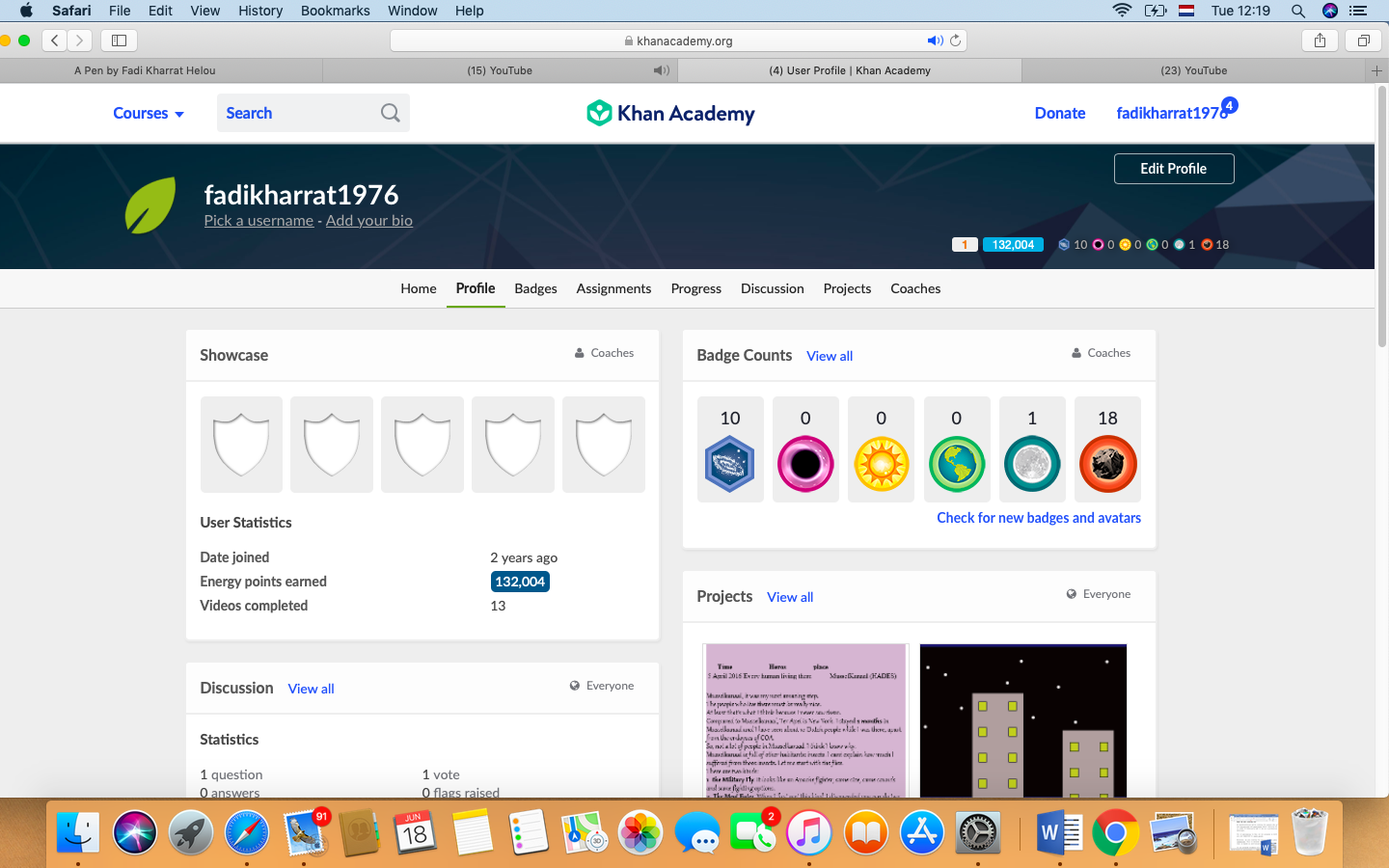The image size is (1389, 868).
Task: Click the khanacademy.org address bar
Action: 678,41
